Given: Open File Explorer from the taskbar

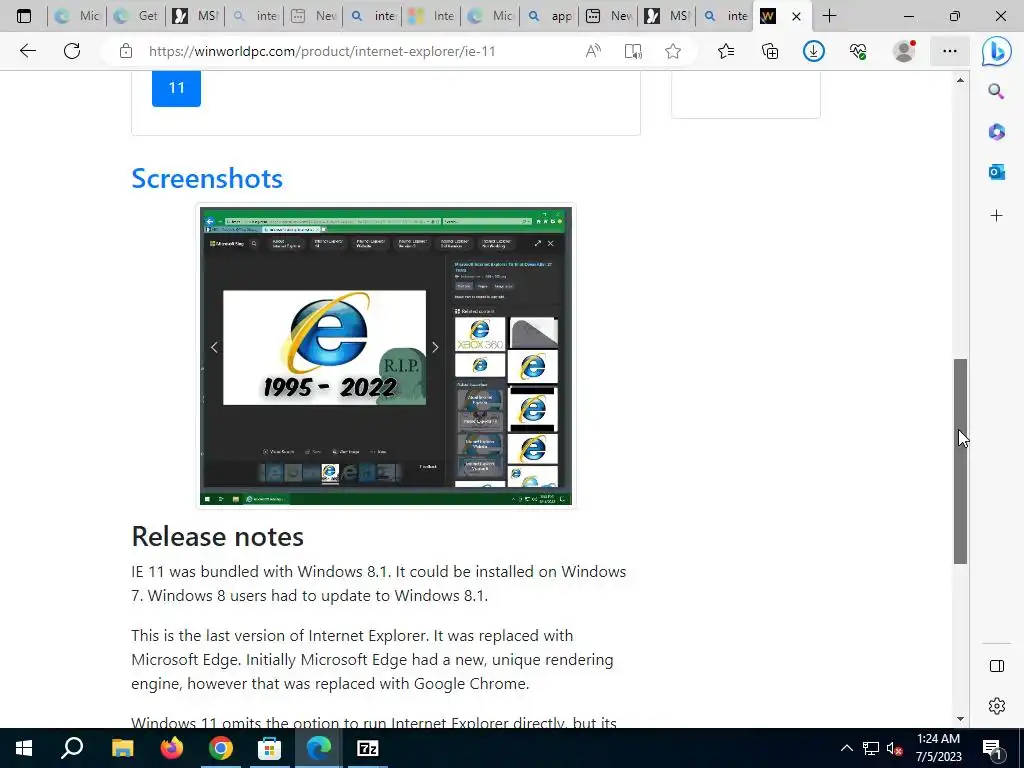Looking at the screenshot, I should click(122, 748).
